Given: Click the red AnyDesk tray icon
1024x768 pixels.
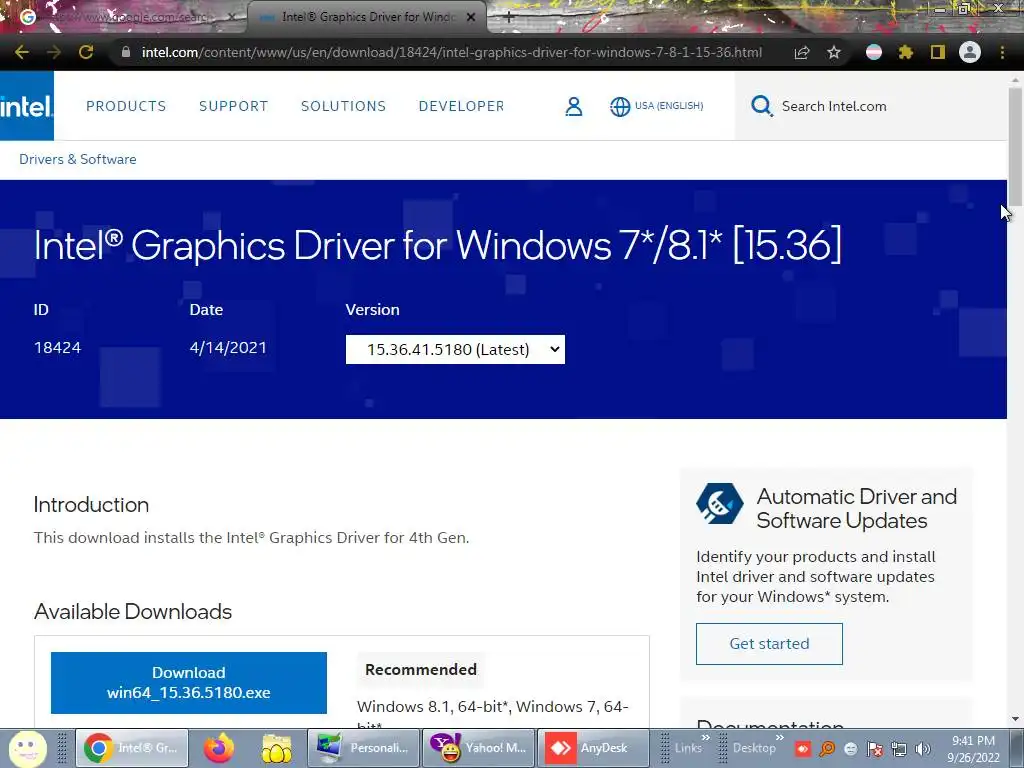Looking at the screenshot, I should click(803, 749).
